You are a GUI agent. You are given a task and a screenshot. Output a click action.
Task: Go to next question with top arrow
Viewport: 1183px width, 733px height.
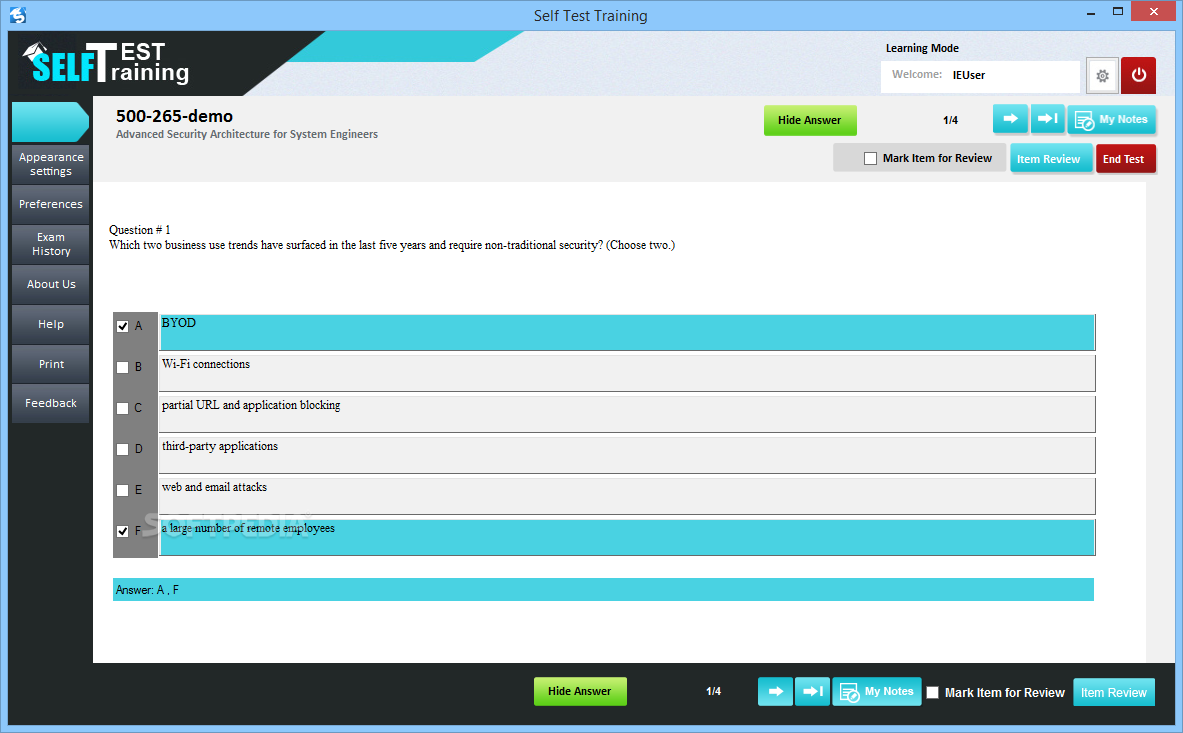click(1010, 119)
